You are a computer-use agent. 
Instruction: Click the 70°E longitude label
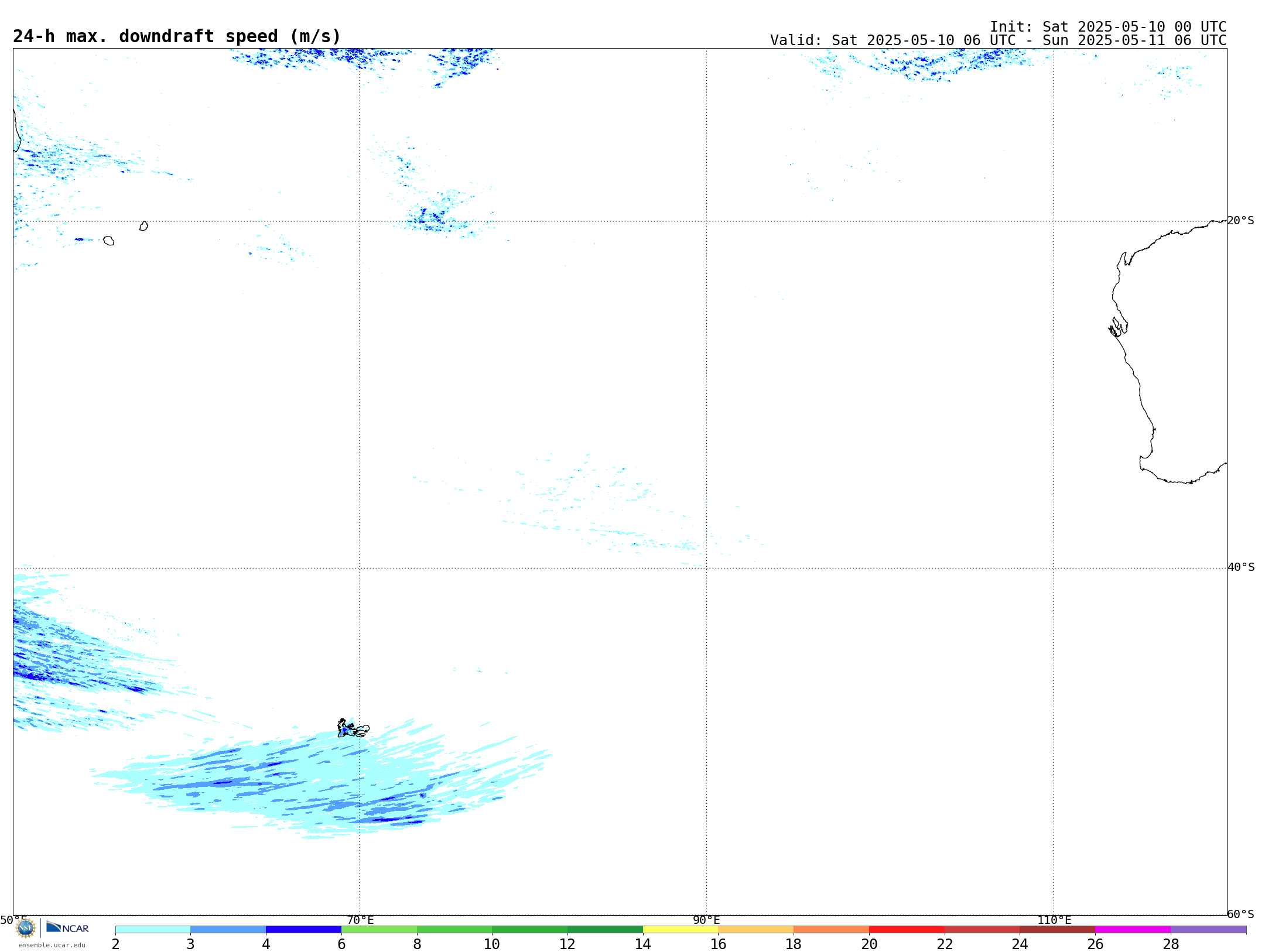coord(360,920)
